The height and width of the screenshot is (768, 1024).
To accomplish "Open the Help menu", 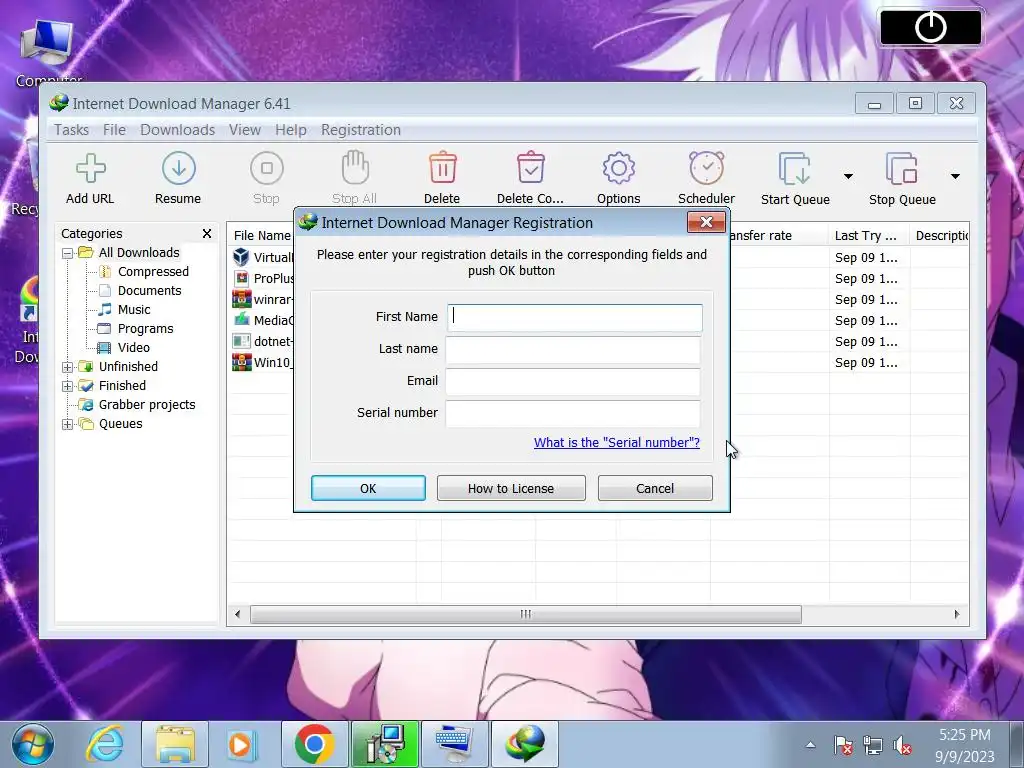I will click(291, 130).
